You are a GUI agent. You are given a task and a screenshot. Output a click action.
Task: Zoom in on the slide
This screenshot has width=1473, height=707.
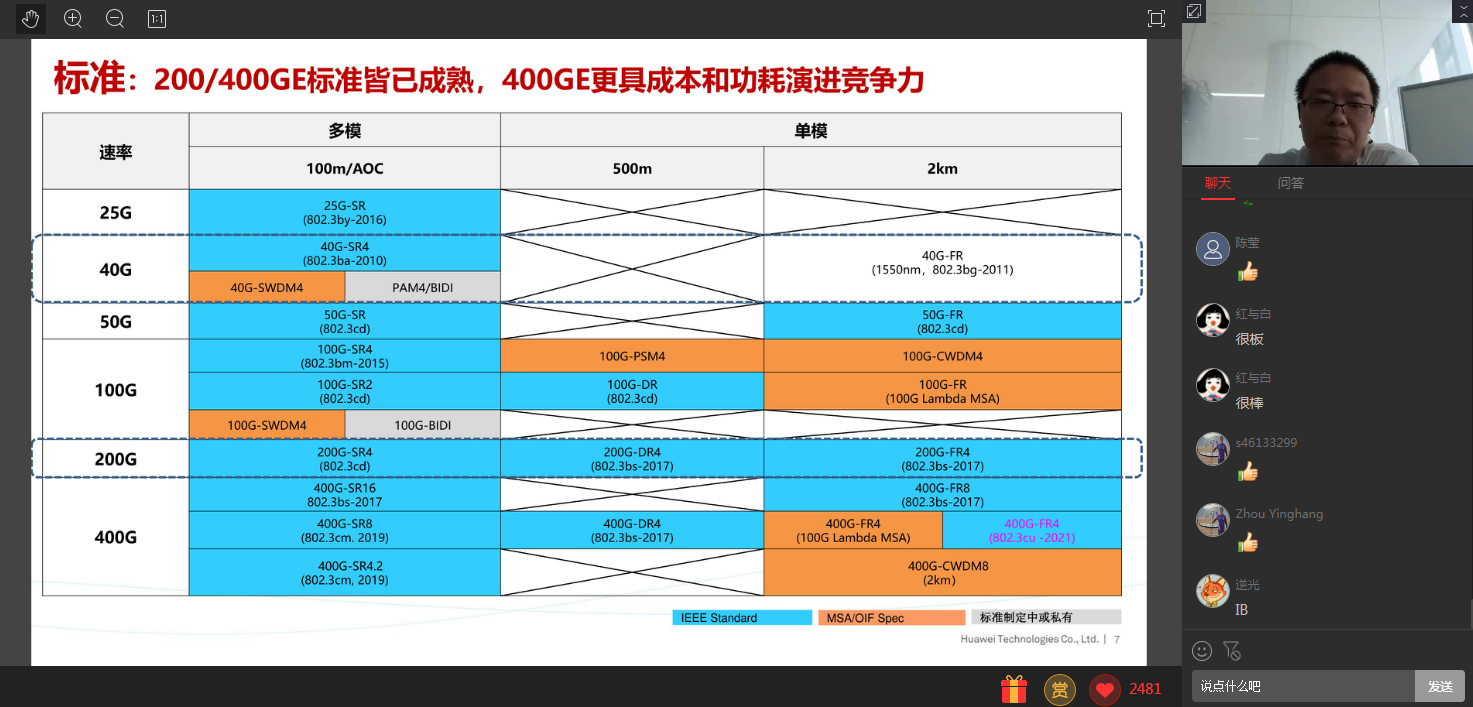pyautogui.click(x=73, y=18)
